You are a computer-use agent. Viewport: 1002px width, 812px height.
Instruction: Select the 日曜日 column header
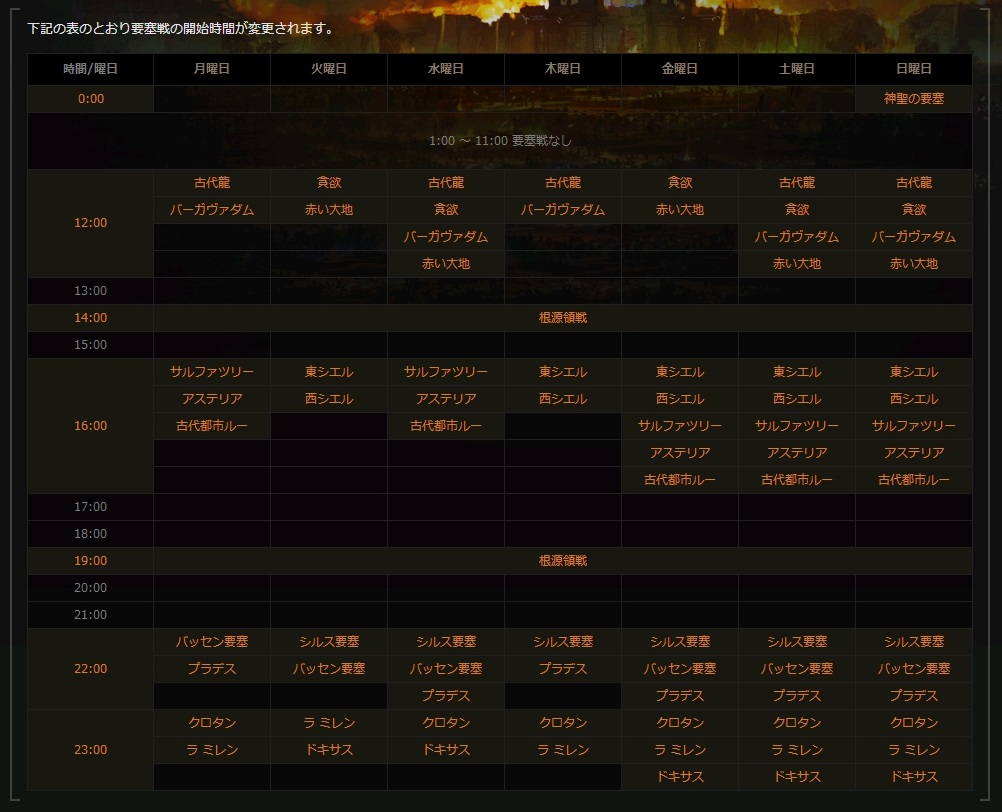coord(913,69)
